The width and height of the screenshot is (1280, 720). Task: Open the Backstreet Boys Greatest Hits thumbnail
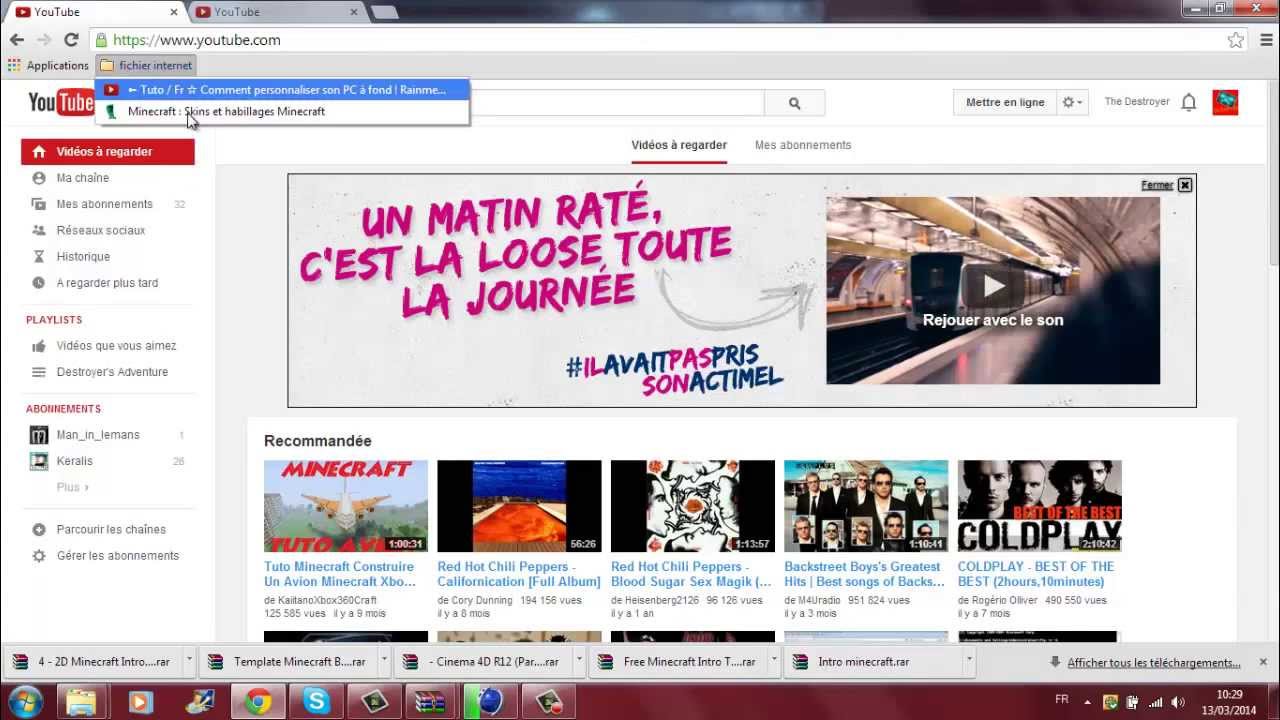point(866,506)
